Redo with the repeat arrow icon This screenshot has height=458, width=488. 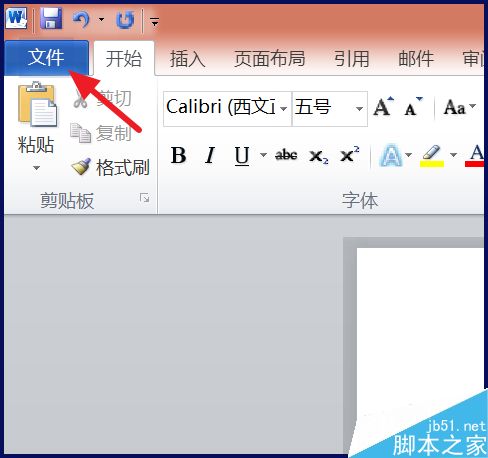125,19
